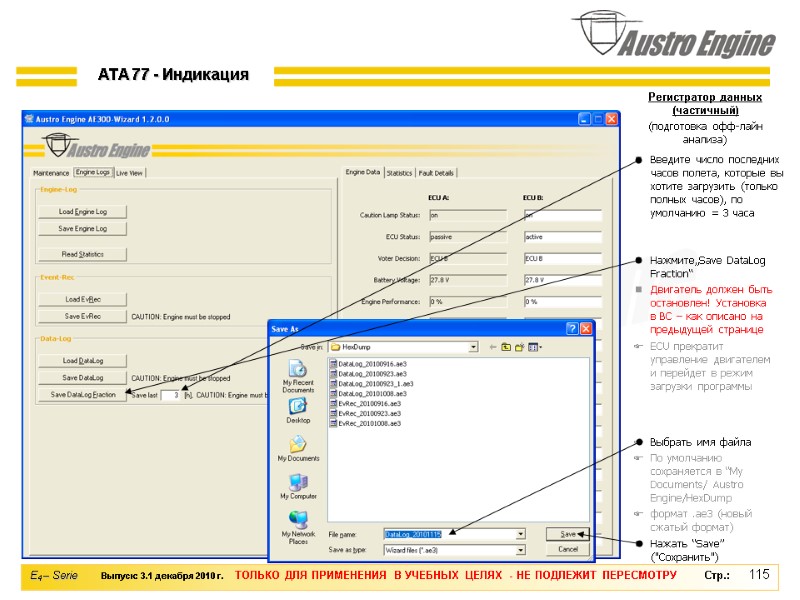The image size is (800, 600).
Task: Click ECU A Battery Voltage field
Action: 468,280
